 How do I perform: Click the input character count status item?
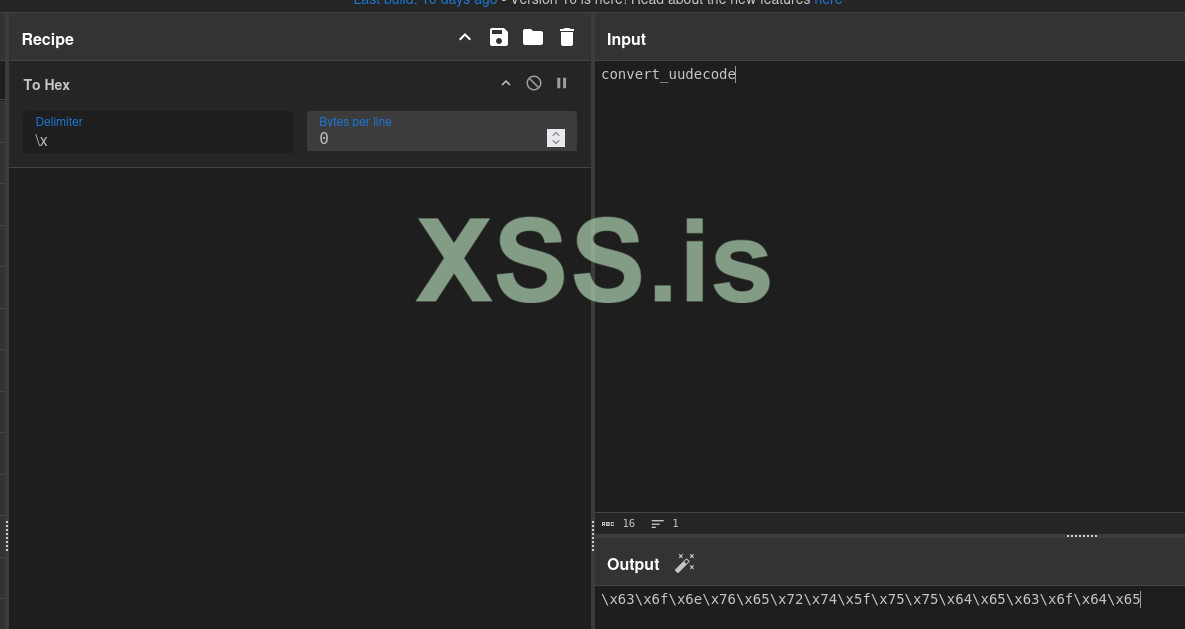coord(618,523)
